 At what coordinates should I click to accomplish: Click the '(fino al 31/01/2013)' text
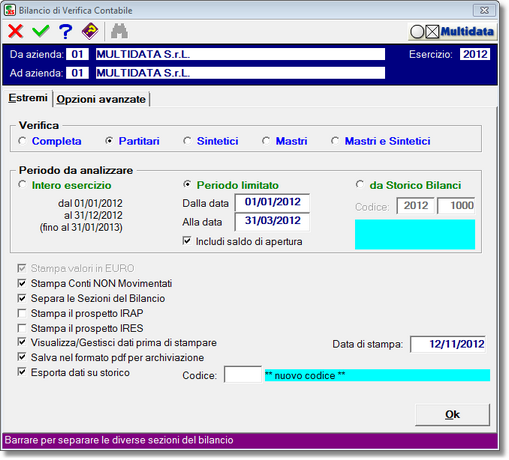click(81, 227)
